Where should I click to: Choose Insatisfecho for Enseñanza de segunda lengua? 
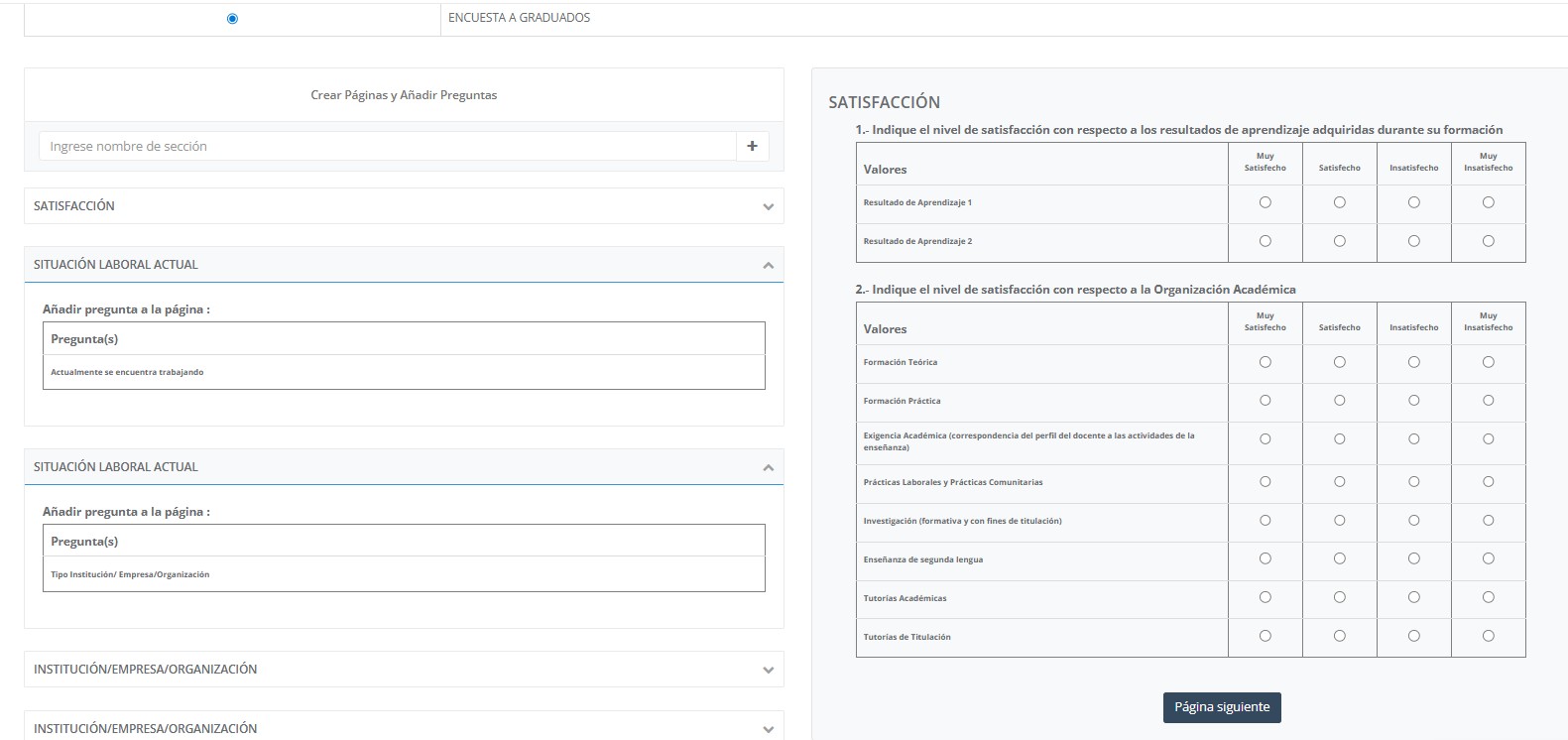click(1413, 559)
